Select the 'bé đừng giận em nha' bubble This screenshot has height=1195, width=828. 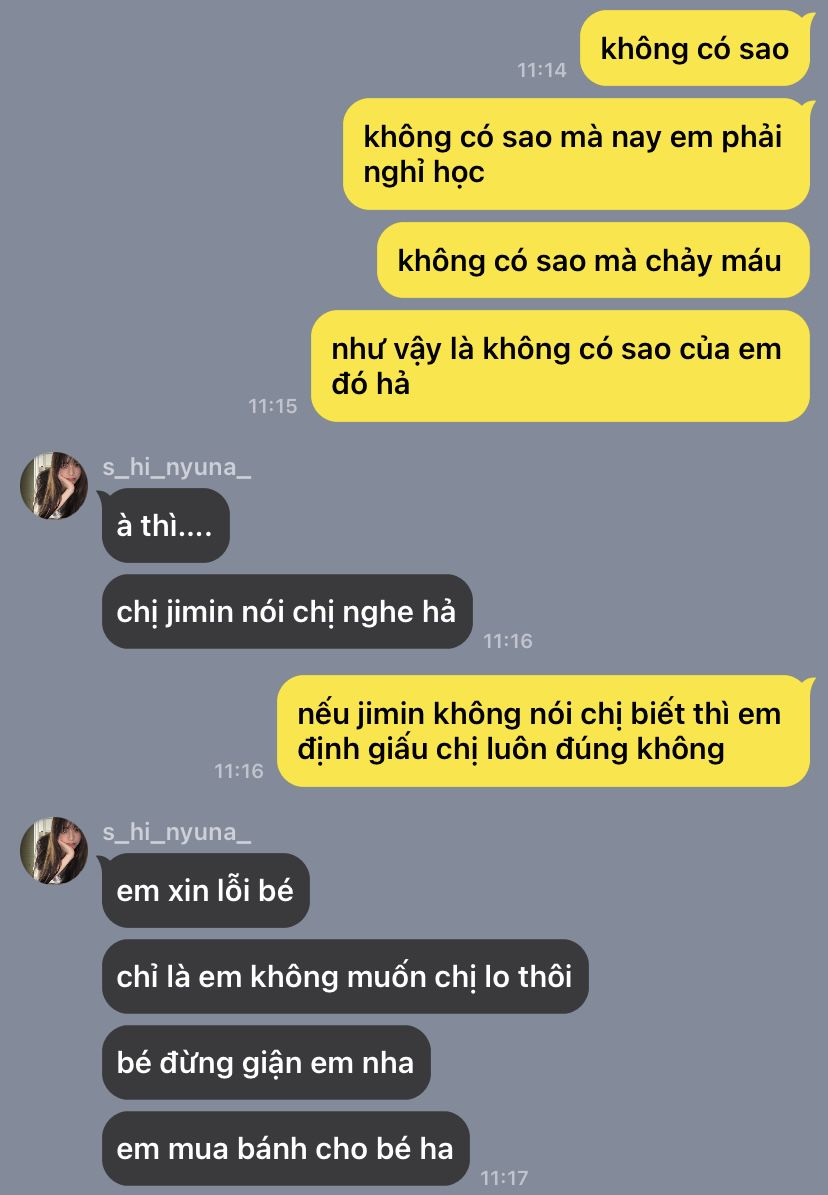pos(266,1062)
